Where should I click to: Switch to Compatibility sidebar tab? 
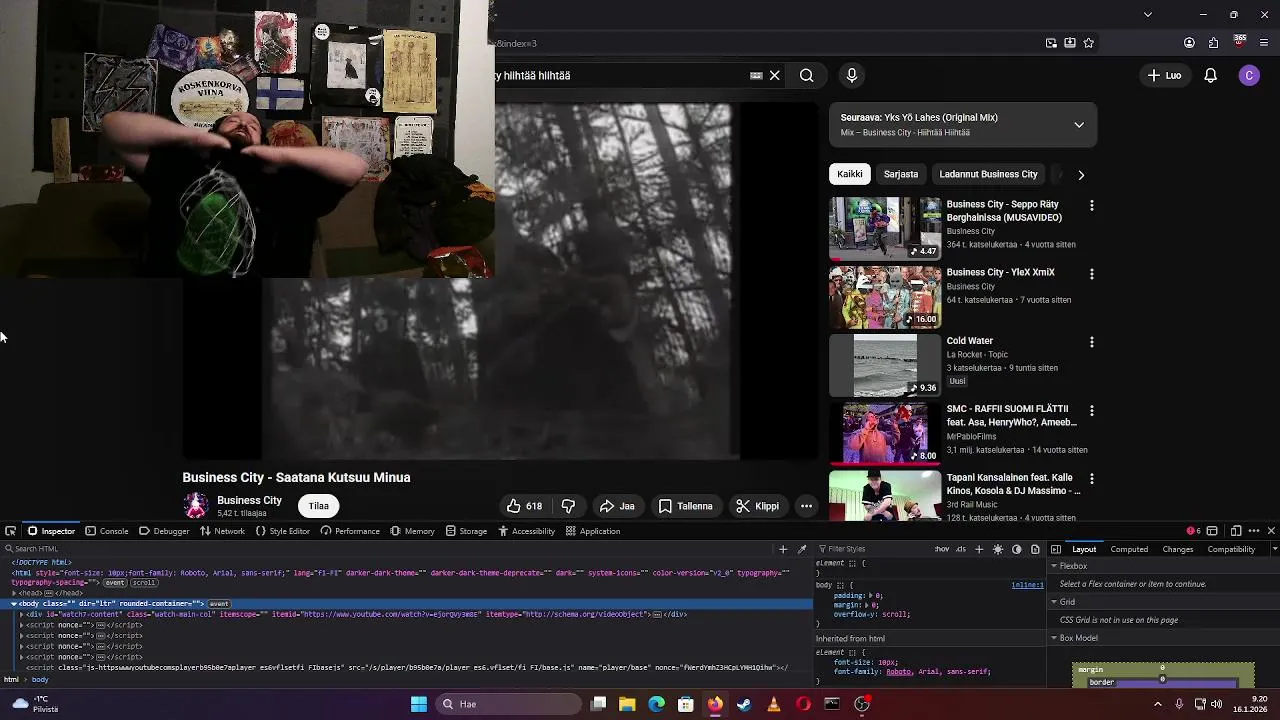tap(1231, 549)
